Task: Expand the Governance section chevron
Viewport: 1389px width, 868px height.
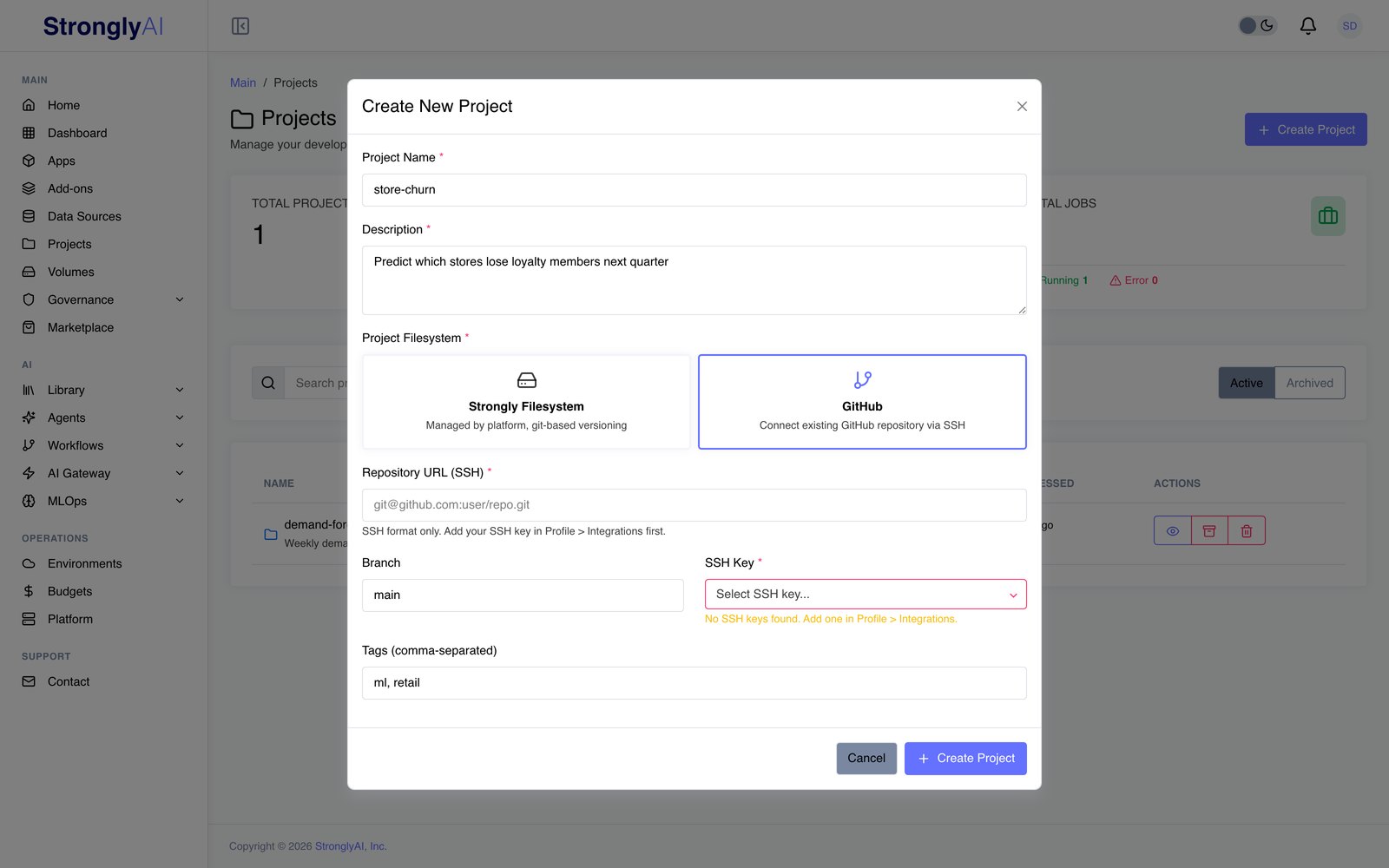Action: 180,299
